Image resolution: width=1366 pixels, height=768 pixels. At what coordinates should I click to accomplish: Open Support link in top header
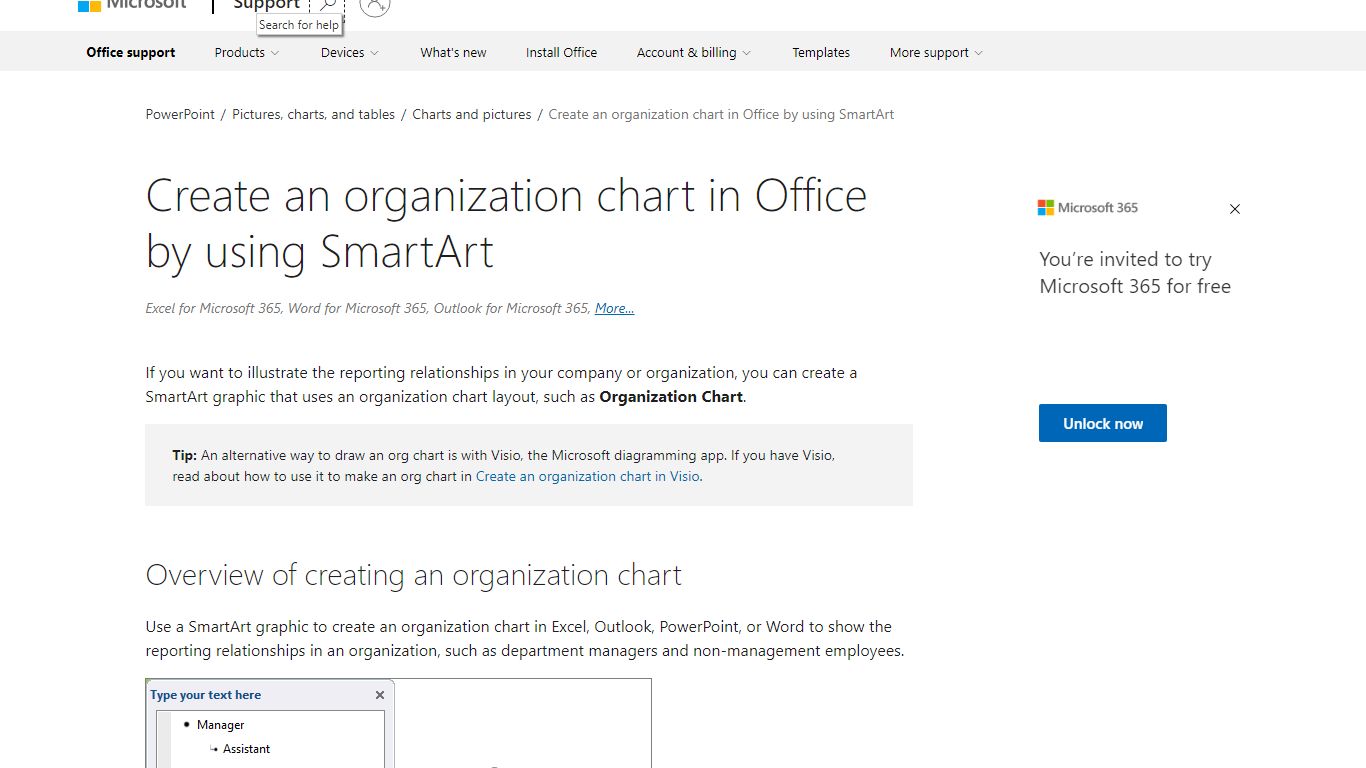coord(267,5)
